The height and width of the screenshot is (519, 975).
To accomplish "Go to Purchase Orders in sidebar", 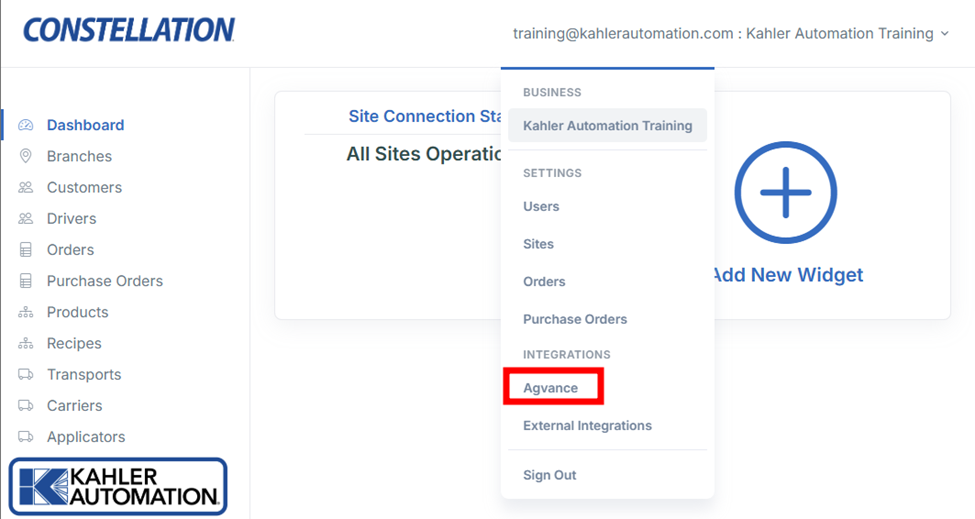I will click(x=104, y=281).
